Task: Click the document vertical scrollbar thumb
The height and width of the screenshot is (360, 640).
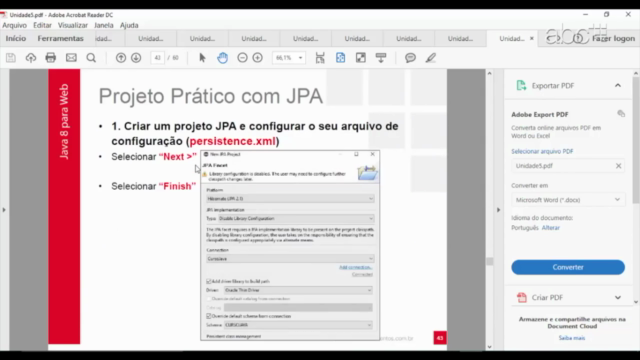Action: point(489,262)
